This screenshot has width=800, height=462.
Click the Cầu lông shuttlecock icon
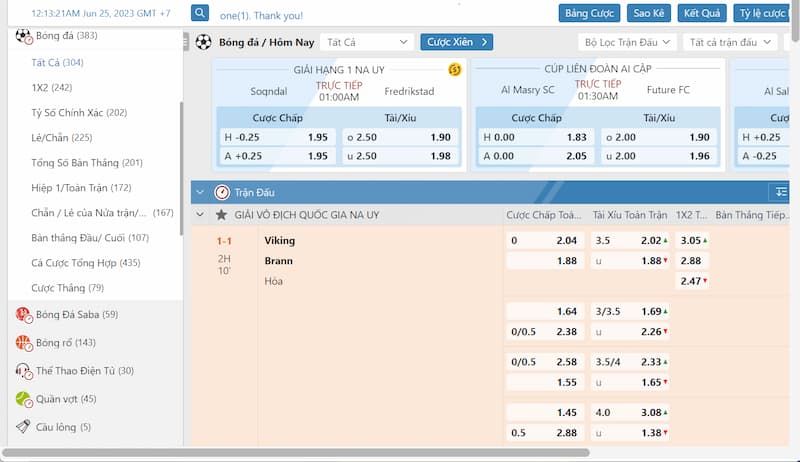[x=24, y=427]
